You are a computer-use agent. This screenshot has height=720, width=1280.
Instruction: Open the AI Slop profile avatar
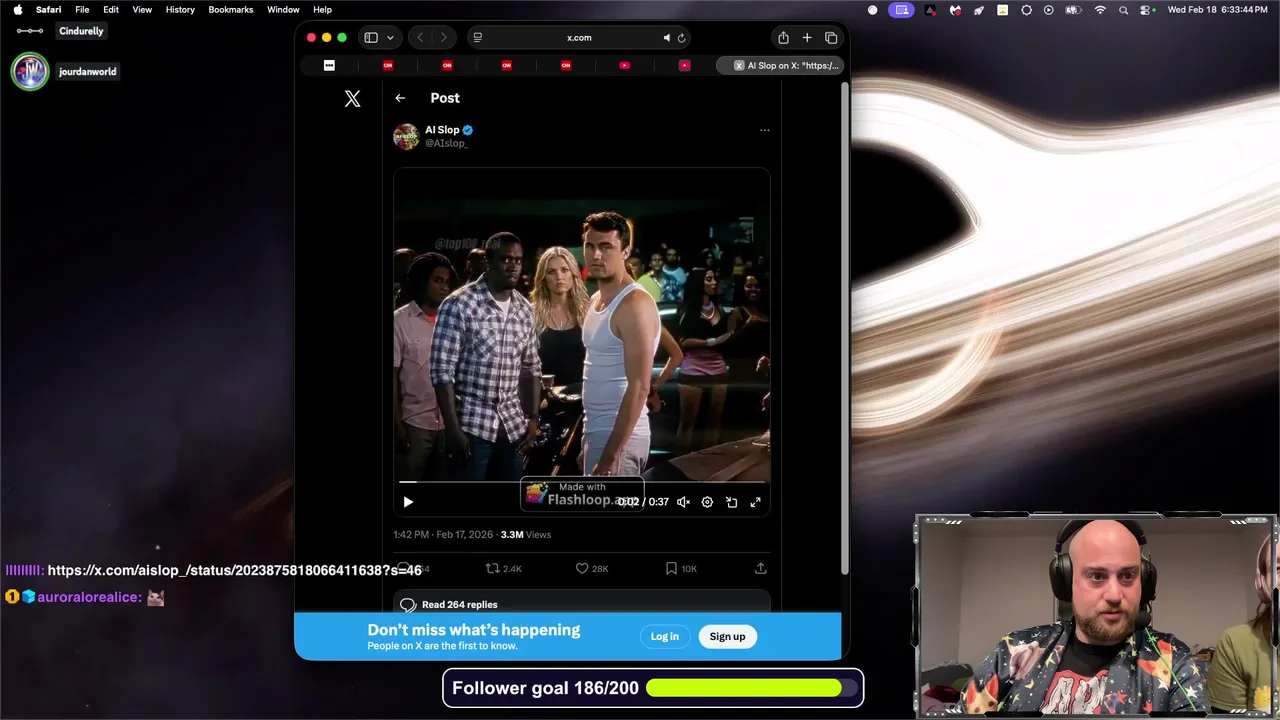point(406,136)
